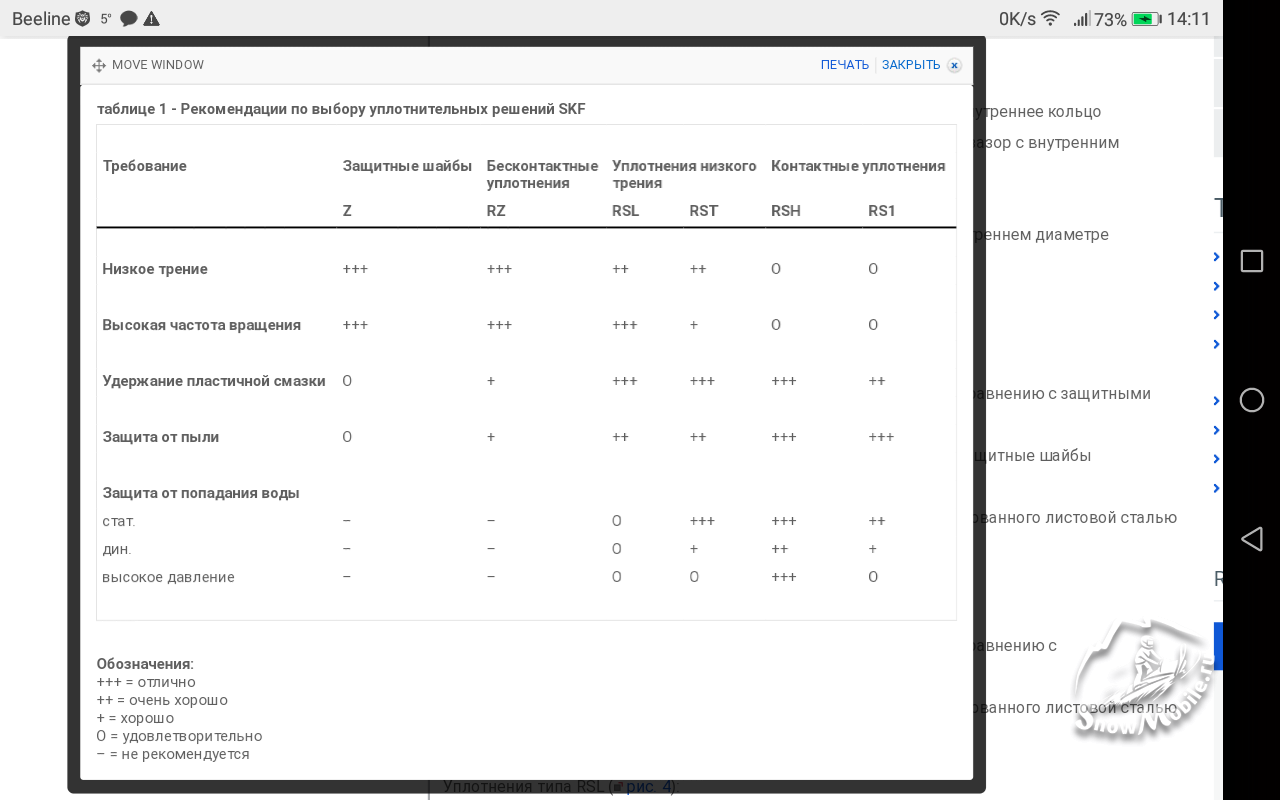Click the 'Z' seal type subheader
Image resolution: width=1280 pixels, height=800 pixels.
(347, 211)
